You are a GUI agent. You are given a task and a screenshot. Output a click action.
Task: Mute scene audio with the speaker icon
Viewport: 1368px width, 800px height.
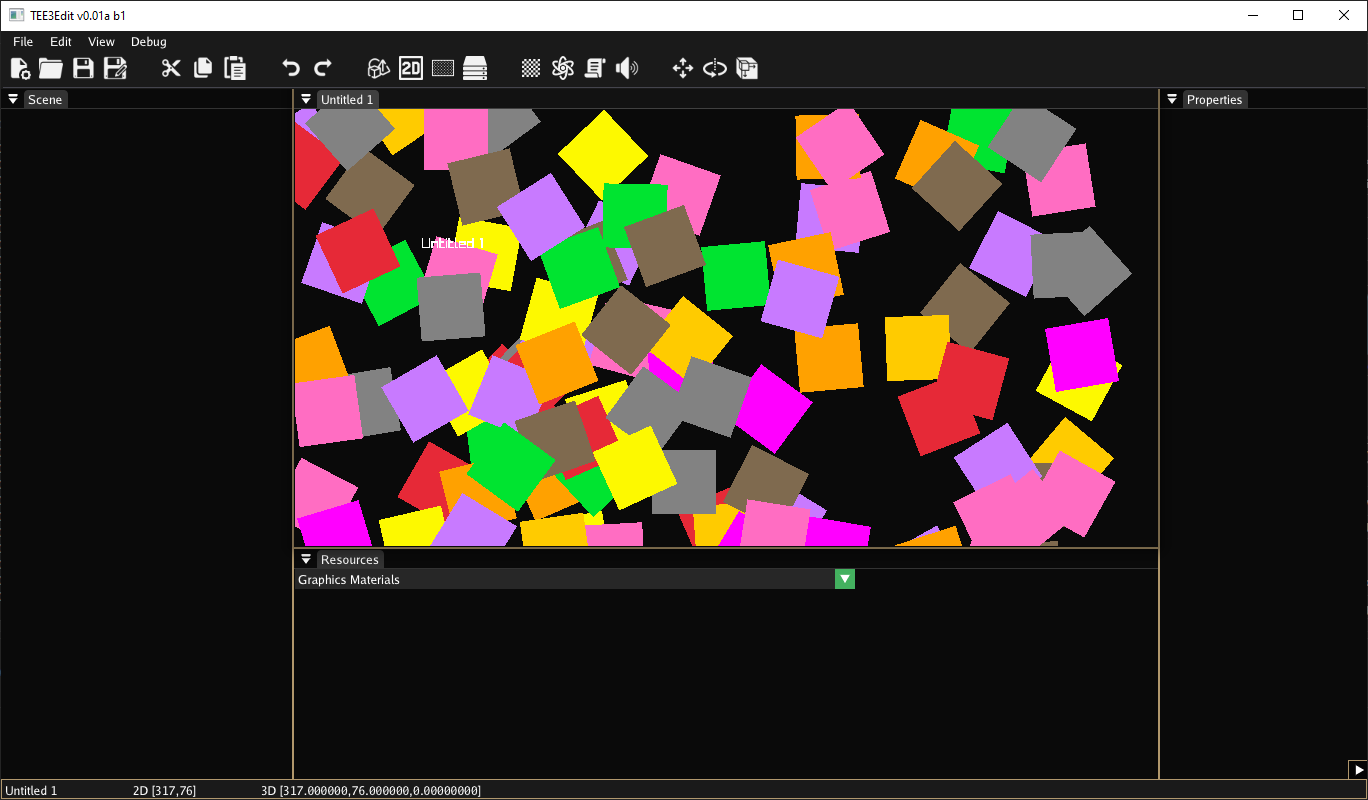(627, 67)
